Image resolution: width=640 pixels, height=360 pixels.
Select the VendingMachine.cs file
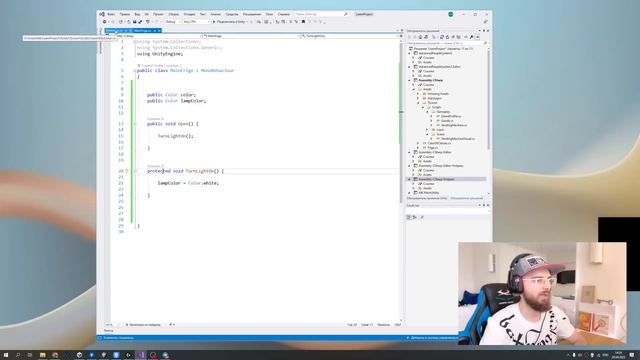454,125
